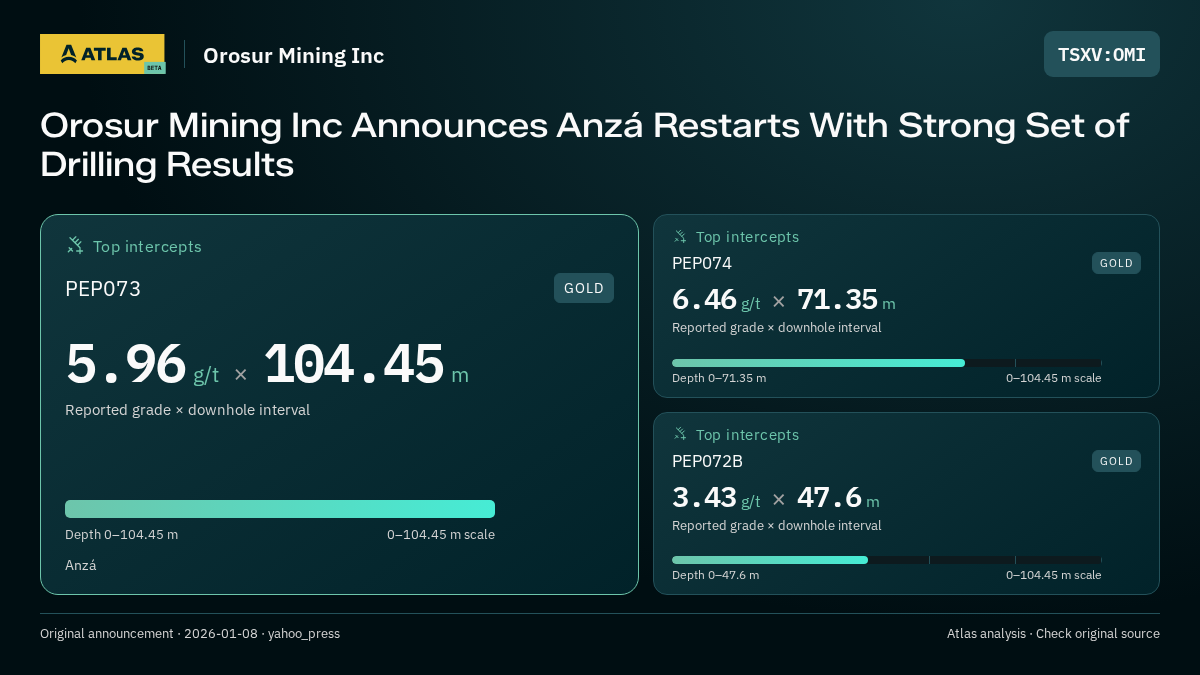The height and width of the screenshot is (675, 1200).
Task: Click the 6.46 g/t grade value
Action: pyautogui.click(x=716, y=300)
